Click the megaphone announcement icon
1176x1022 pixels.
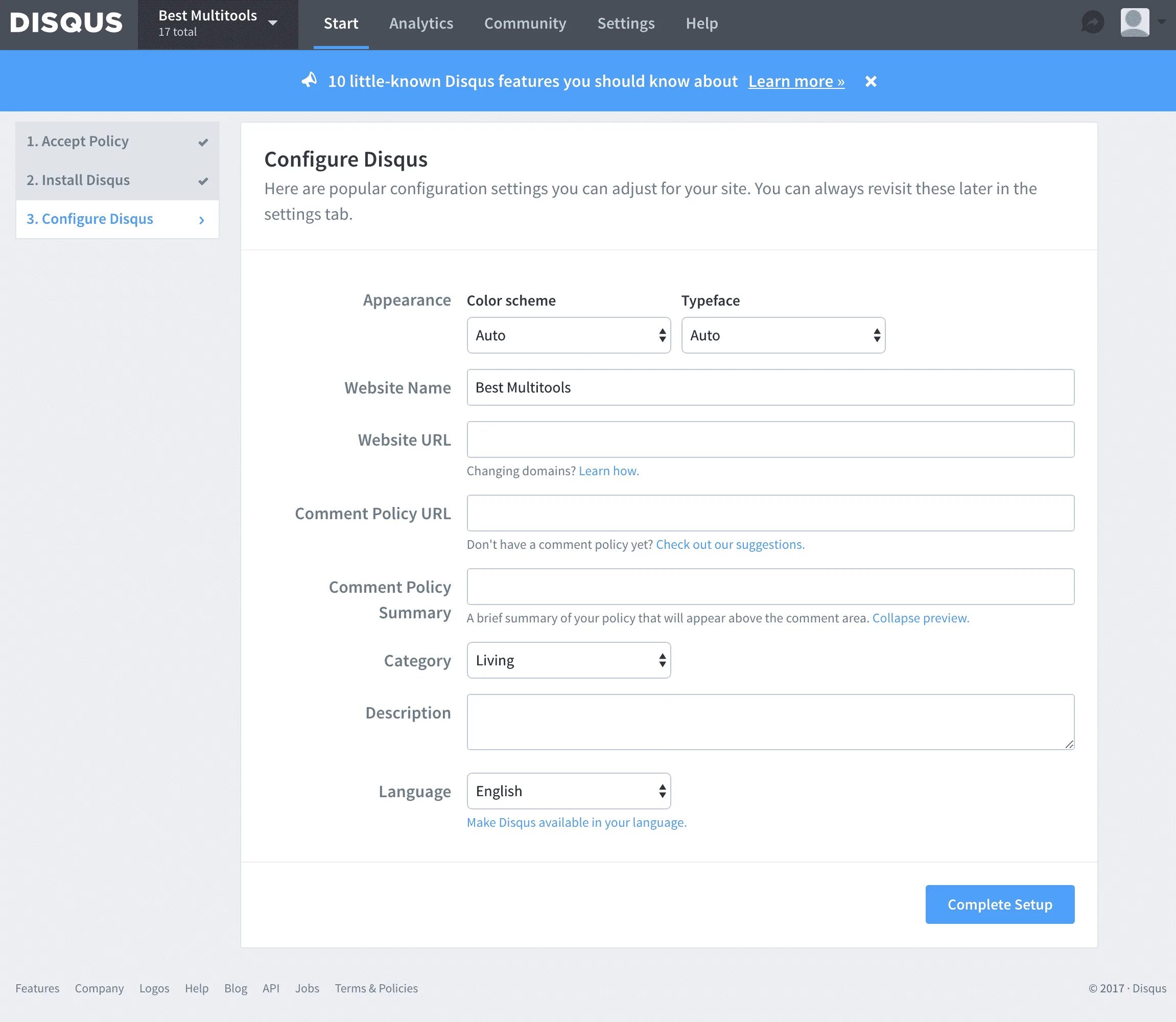309,80
